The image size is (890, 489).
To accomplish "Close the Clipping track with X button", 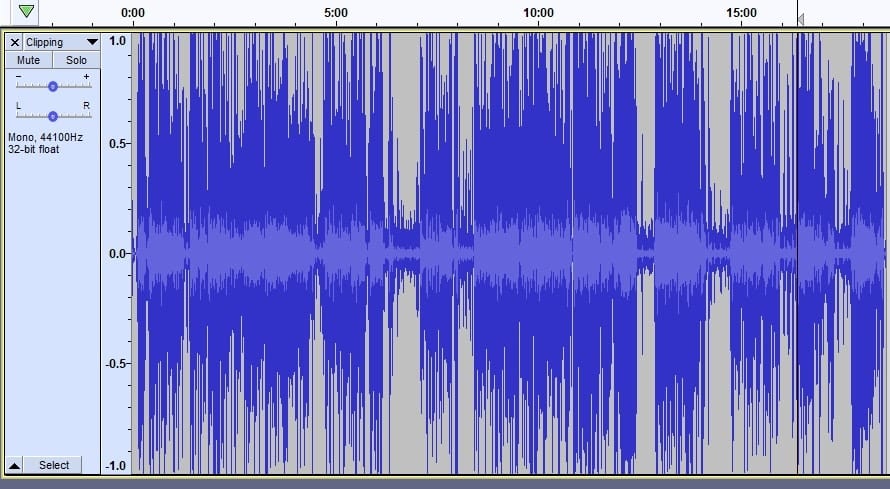I will point(15,43).
